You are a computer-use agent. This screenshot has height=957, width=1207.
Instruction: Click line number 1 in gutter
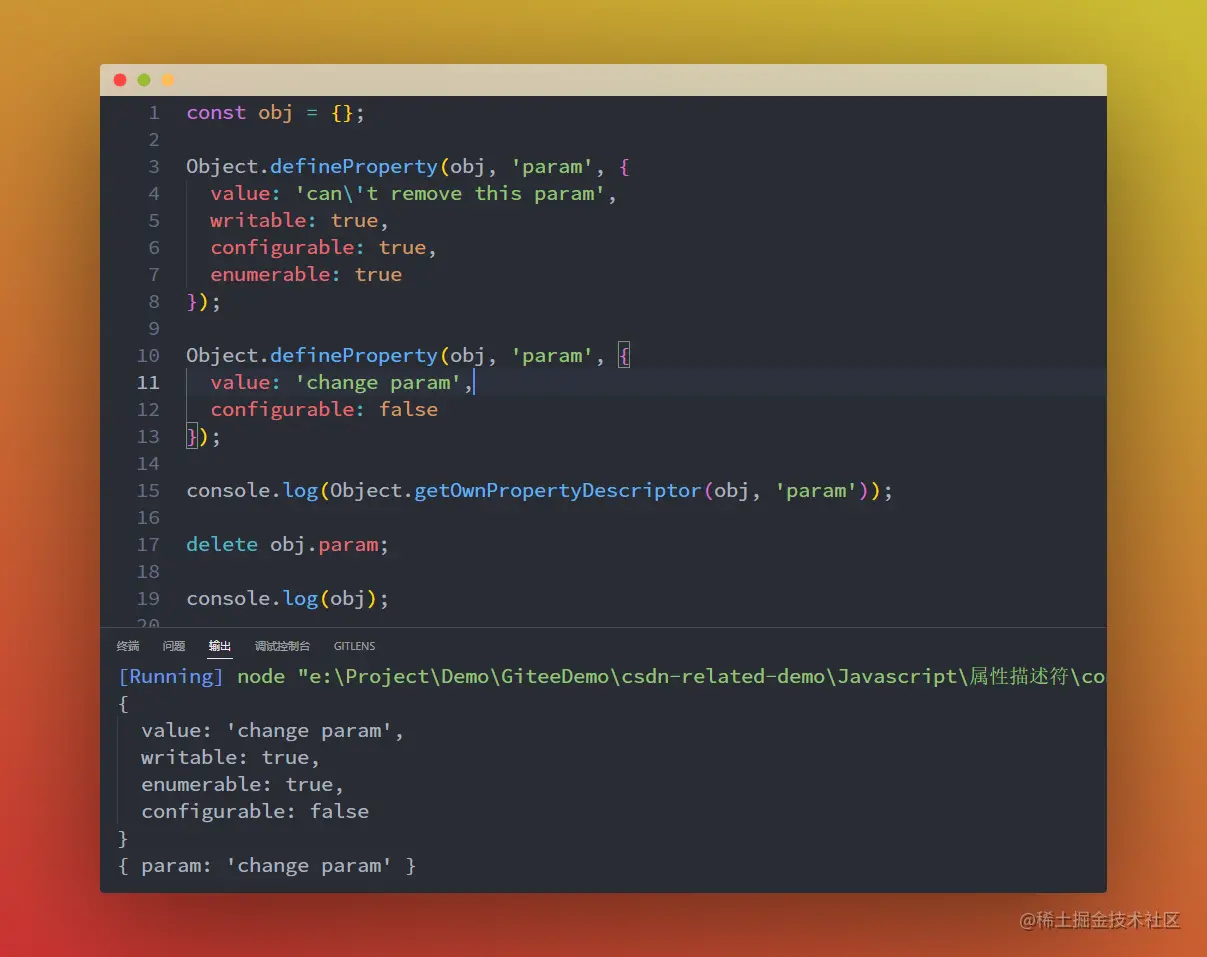pos(154,113)
